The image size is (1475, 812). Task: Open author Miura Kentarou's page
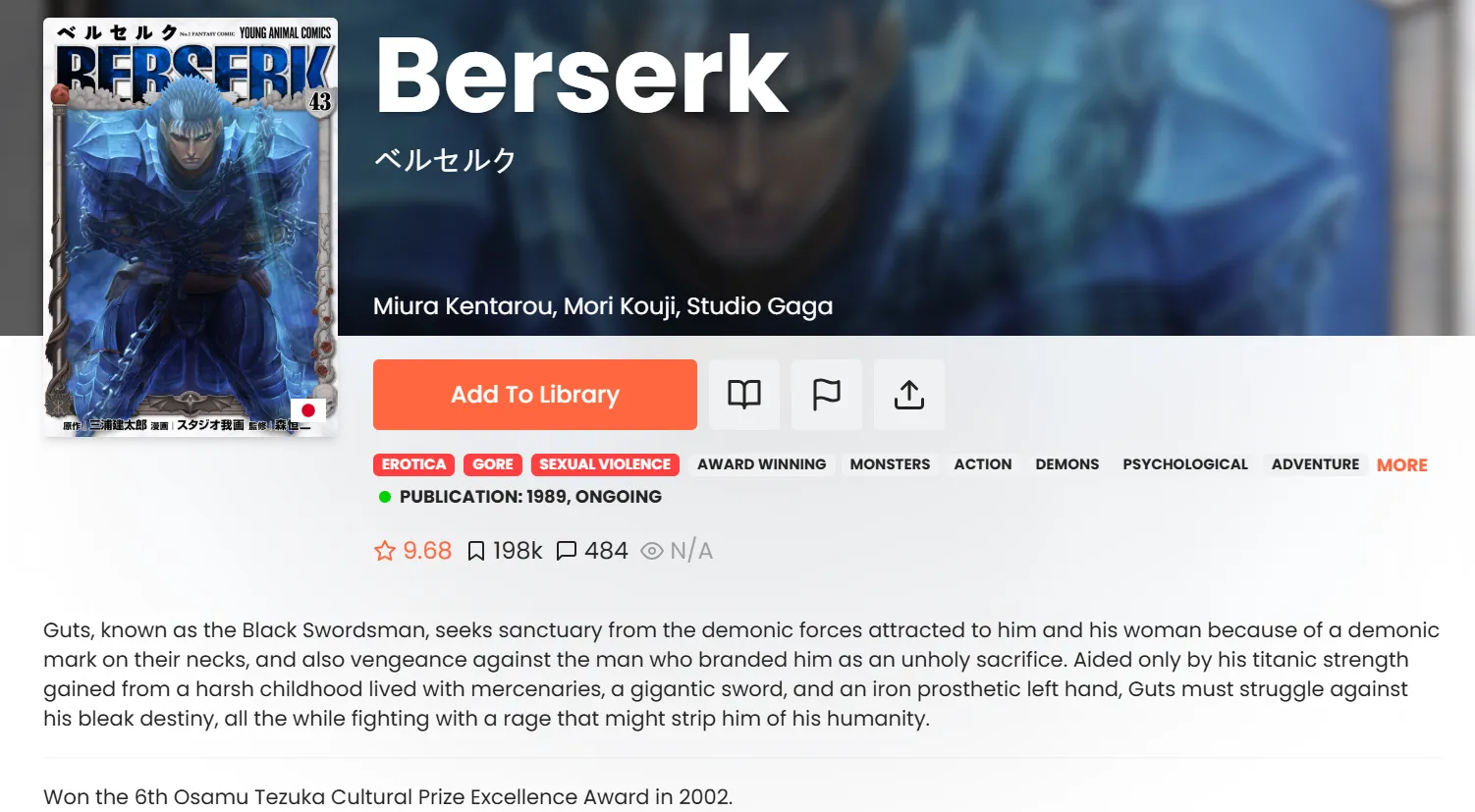(x=463, y=306)
